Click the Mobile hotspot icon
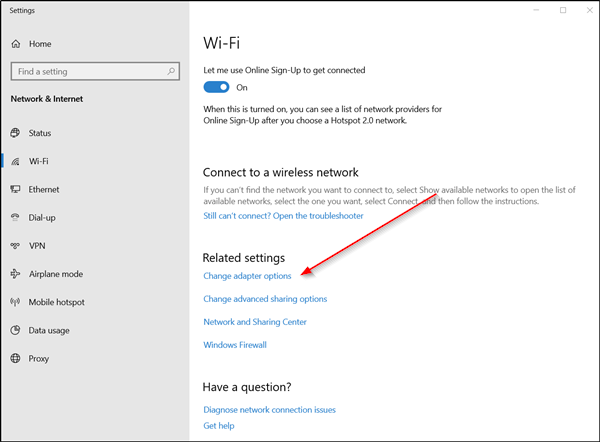This screenshot has height=442, width=600. [16, 302]
